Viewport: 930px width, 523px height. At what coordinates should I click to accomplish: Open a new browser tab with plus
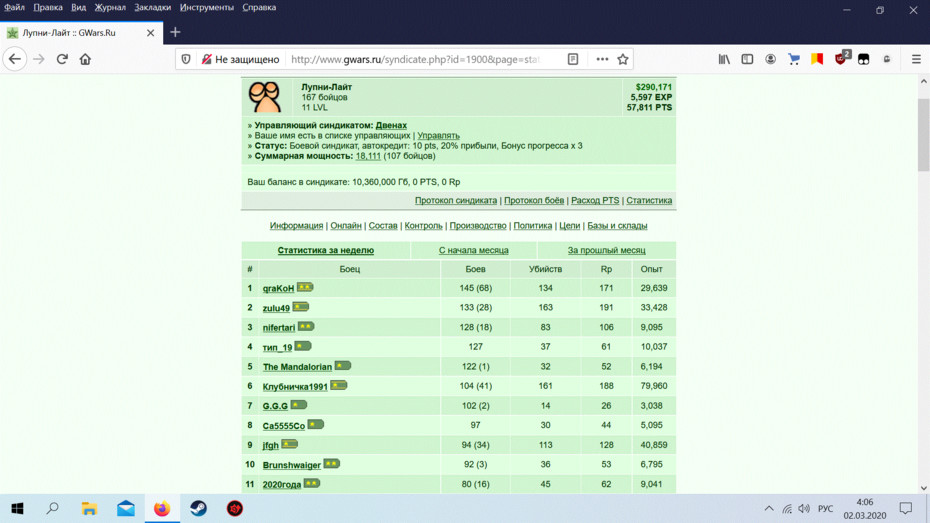coord(175,33)
